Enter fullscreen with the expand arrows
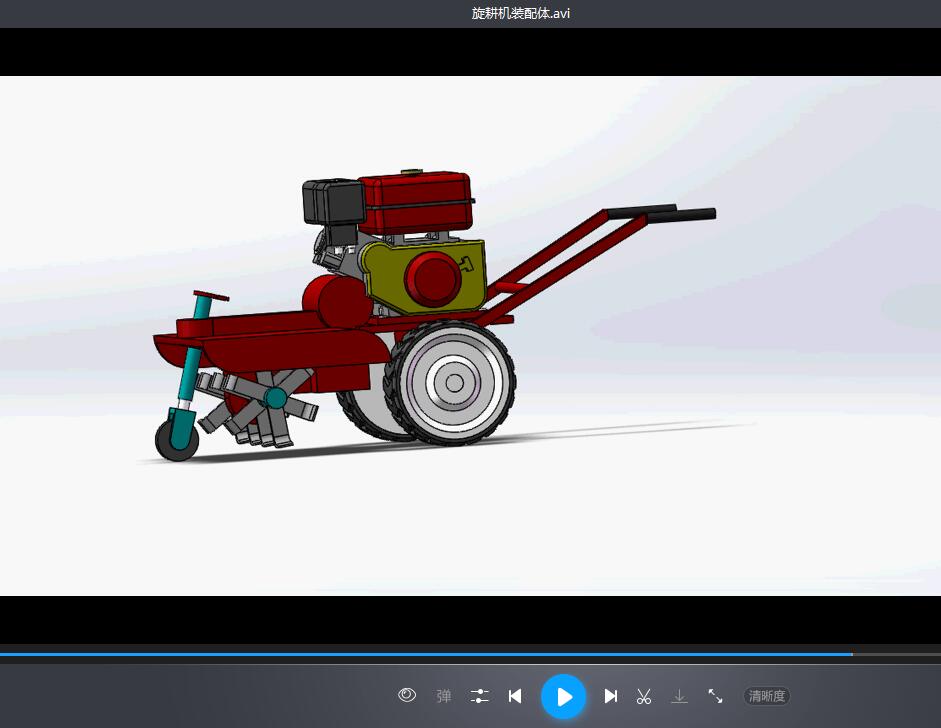The image size is (941, 728). coord(715,696)
